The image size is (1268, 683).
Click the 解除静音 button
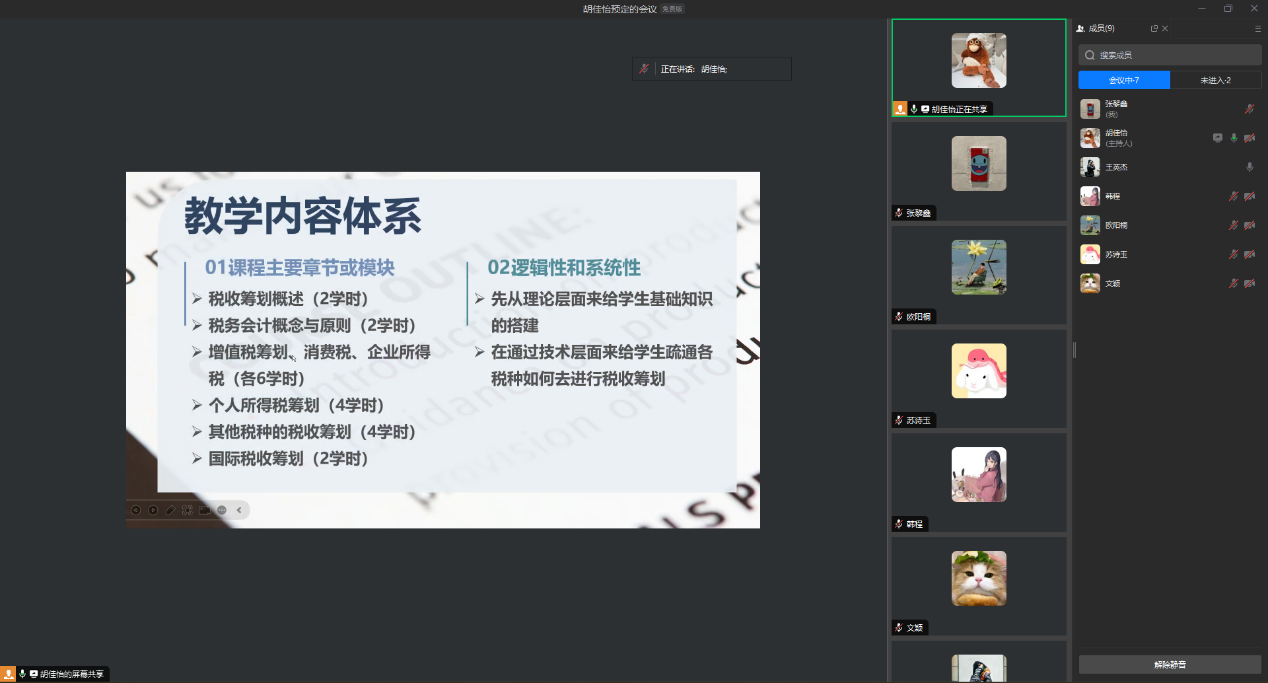point(1169,664)
